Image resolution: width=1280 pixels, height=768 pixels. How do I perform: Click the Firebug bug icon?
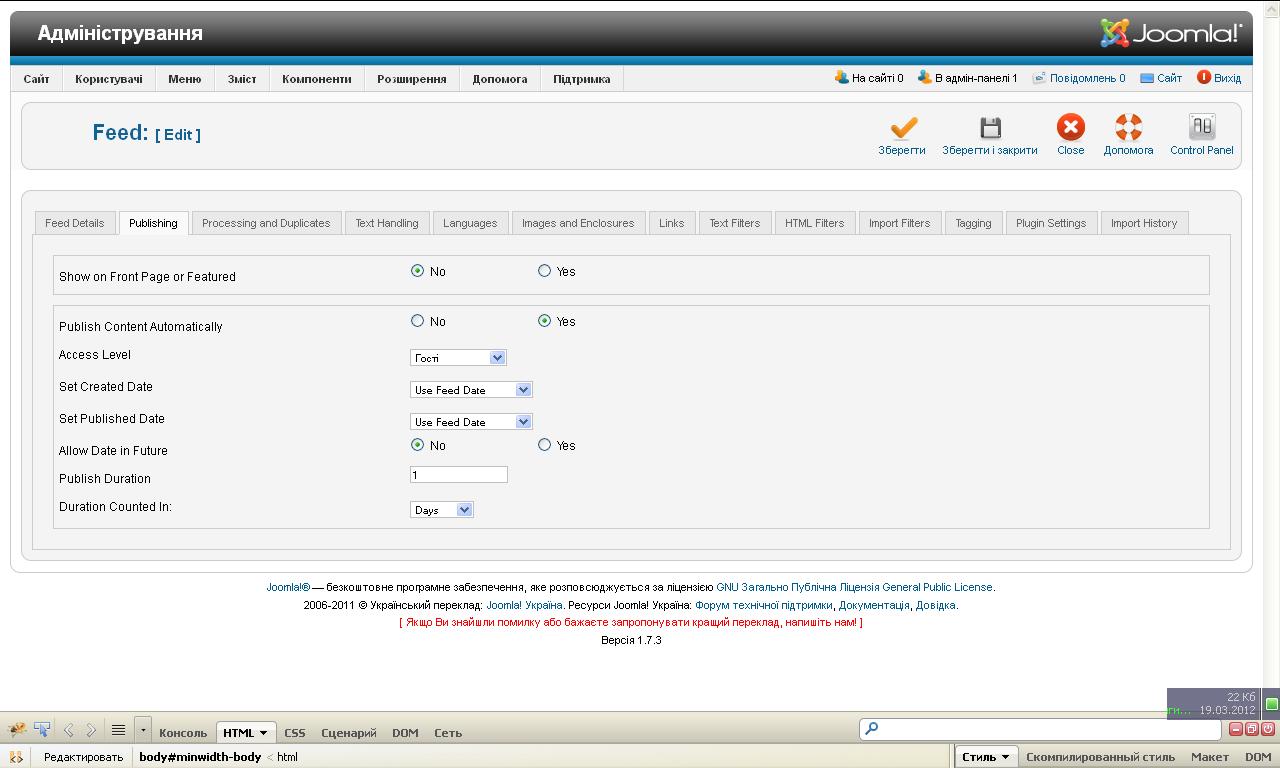pyautogui.click(x=17, y=730)
